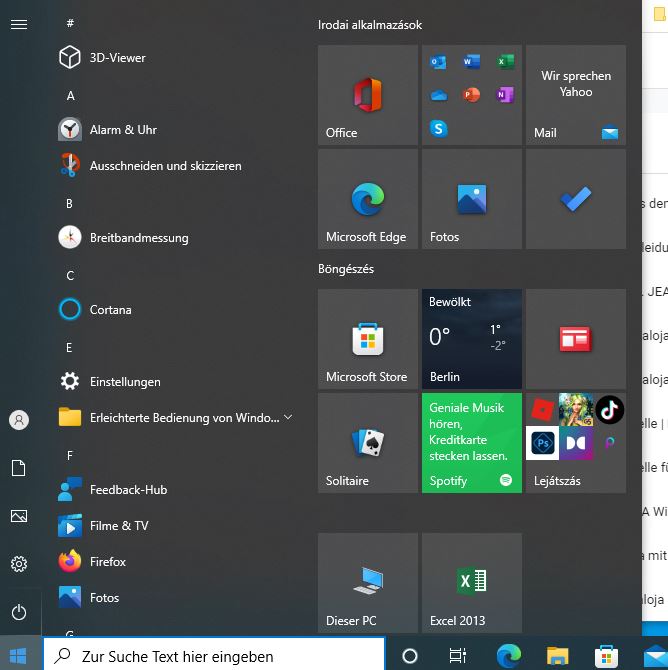668x670 pixels.
Task: Select the Böngészés group header
Action: tap(346, 269)
